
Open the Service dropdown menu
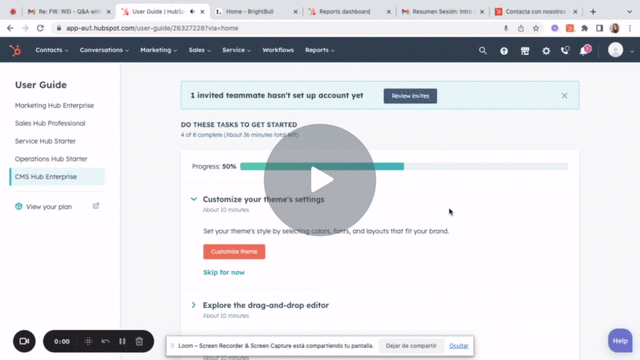236,50
